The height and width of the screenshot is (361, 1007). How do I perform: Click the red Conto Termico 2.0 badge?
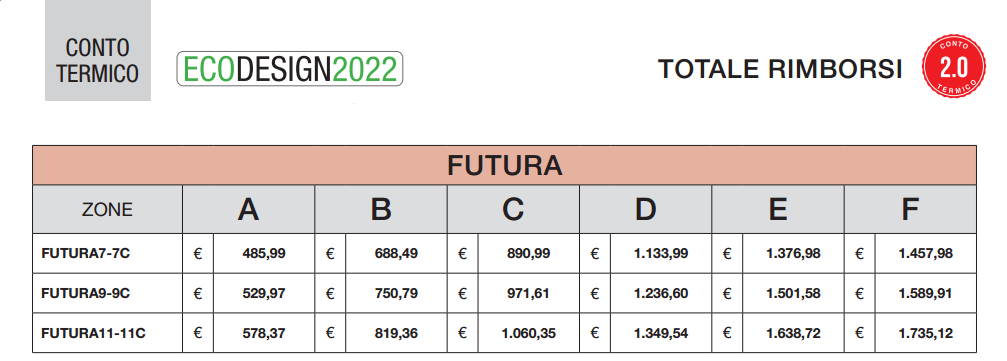(954, 67)
